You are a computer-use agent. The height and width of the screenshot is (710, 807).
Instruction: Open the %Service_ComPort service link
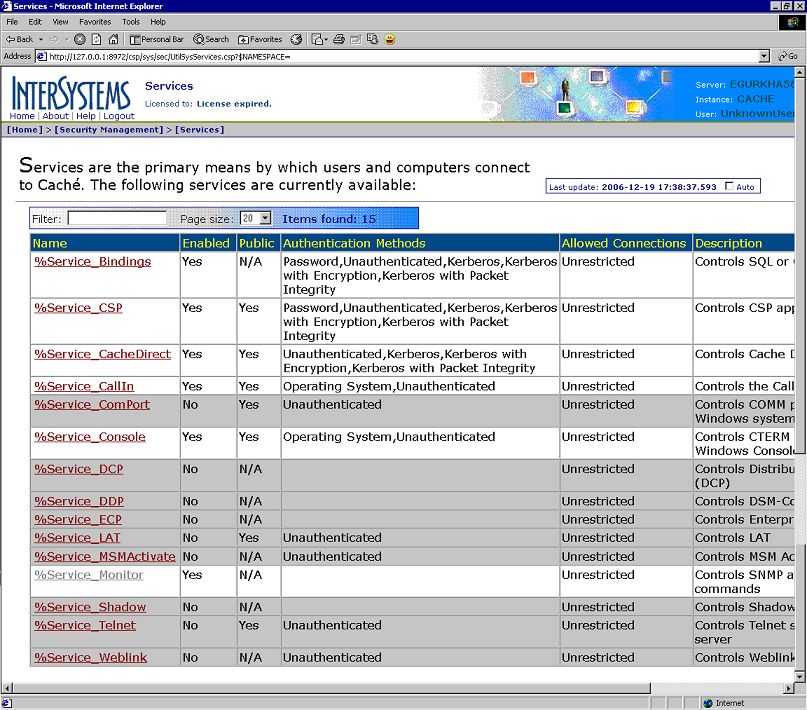[92, 404]
